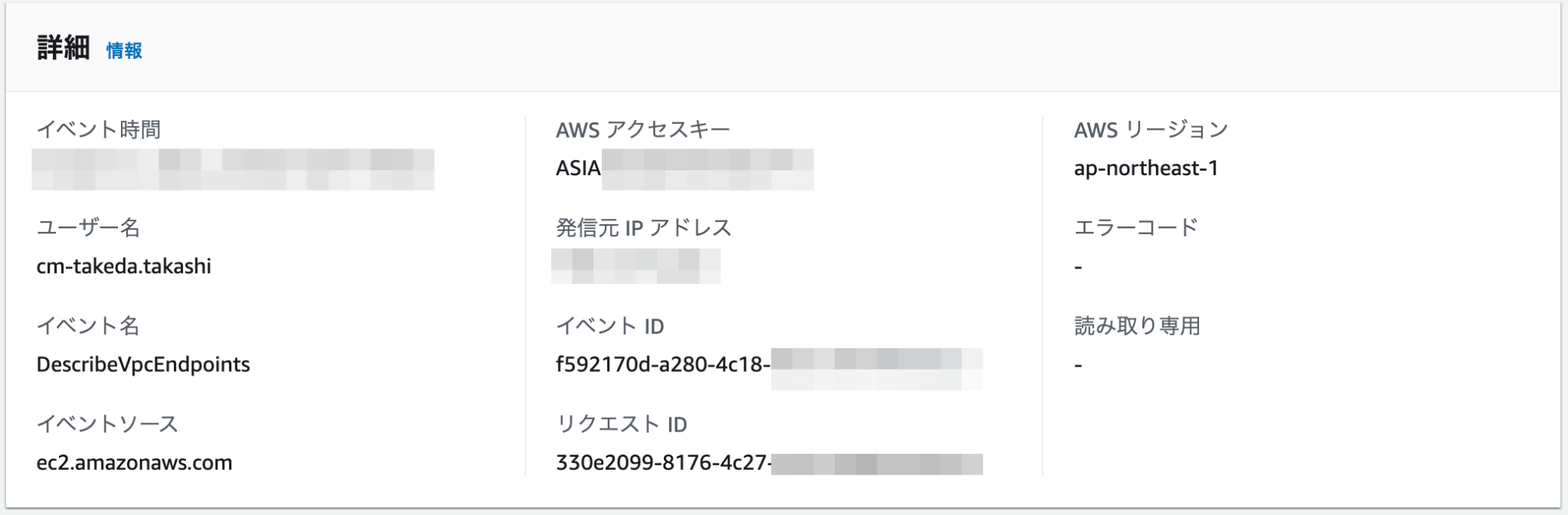Select the イベント名 field label
1568x515 pixels.
(90, 325)
